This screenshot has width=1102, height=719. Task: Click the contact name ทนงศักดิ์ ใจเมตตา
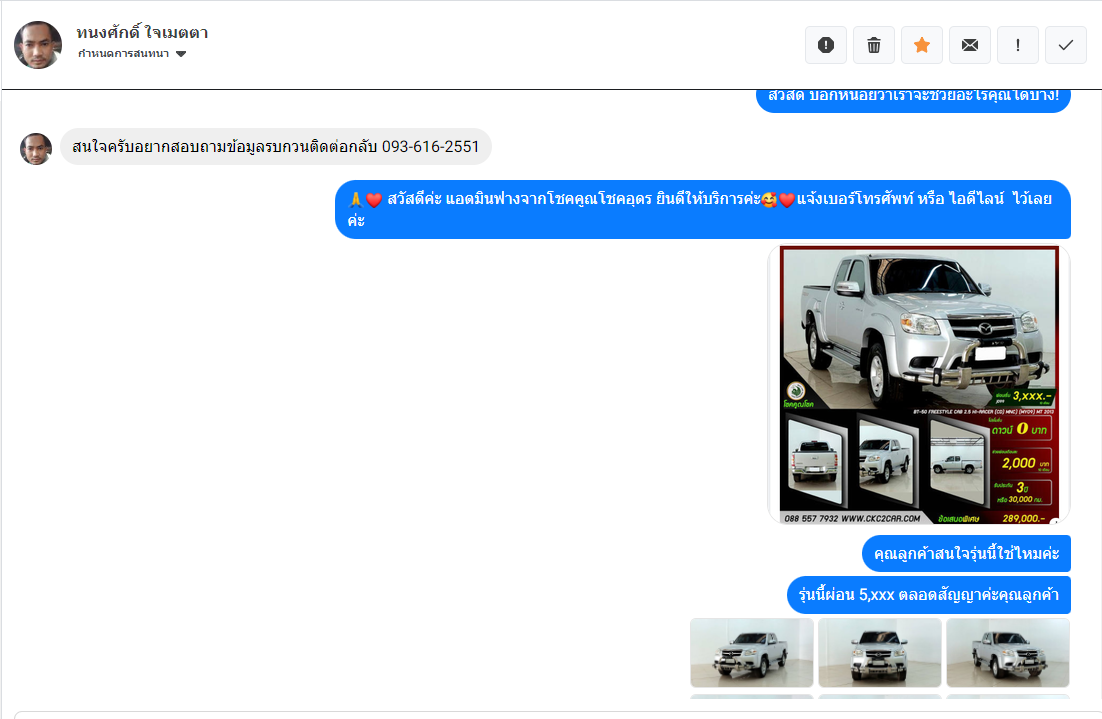[142, 32]
